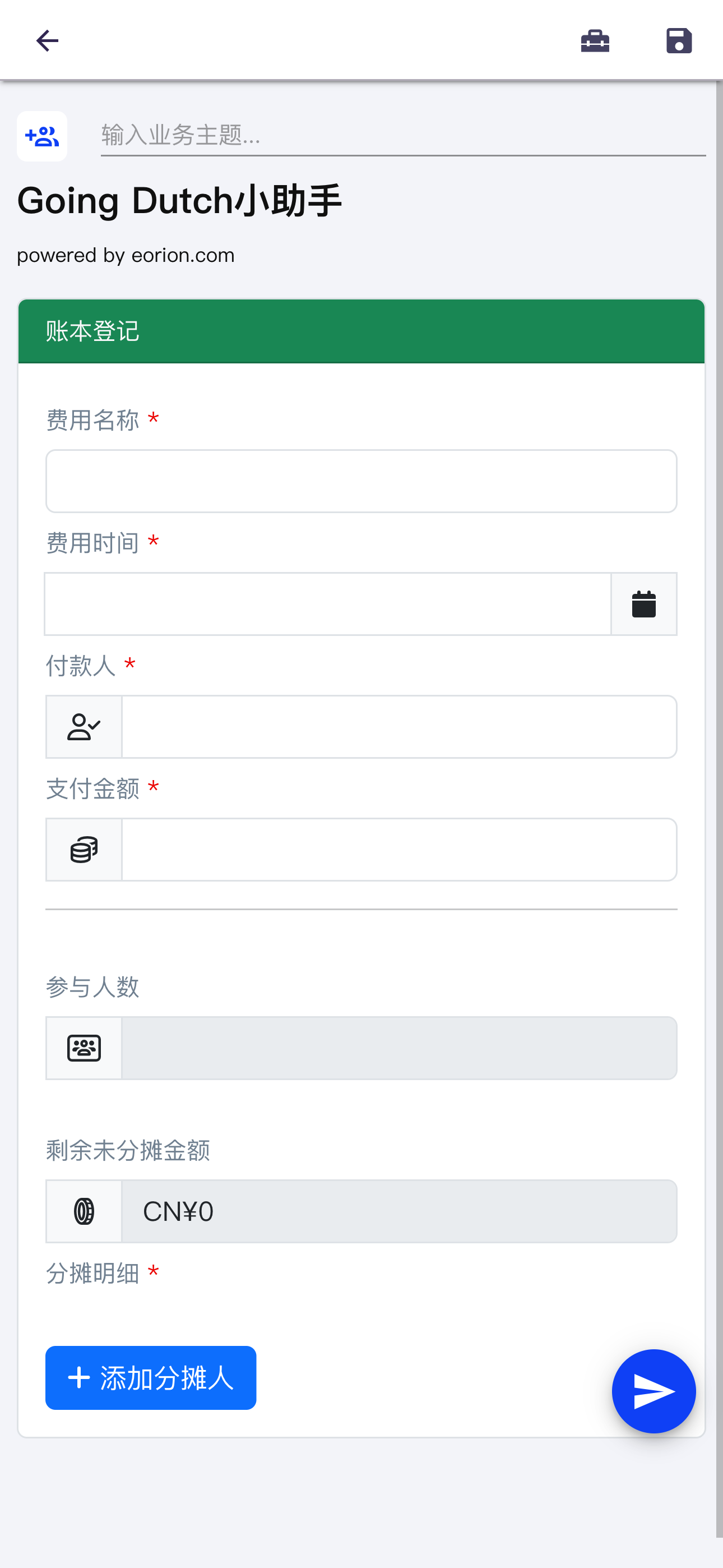Viewport: 723px width, 1568px height.
Task: Click the vertical scrollbar on the right
Action: pos(719,810)
